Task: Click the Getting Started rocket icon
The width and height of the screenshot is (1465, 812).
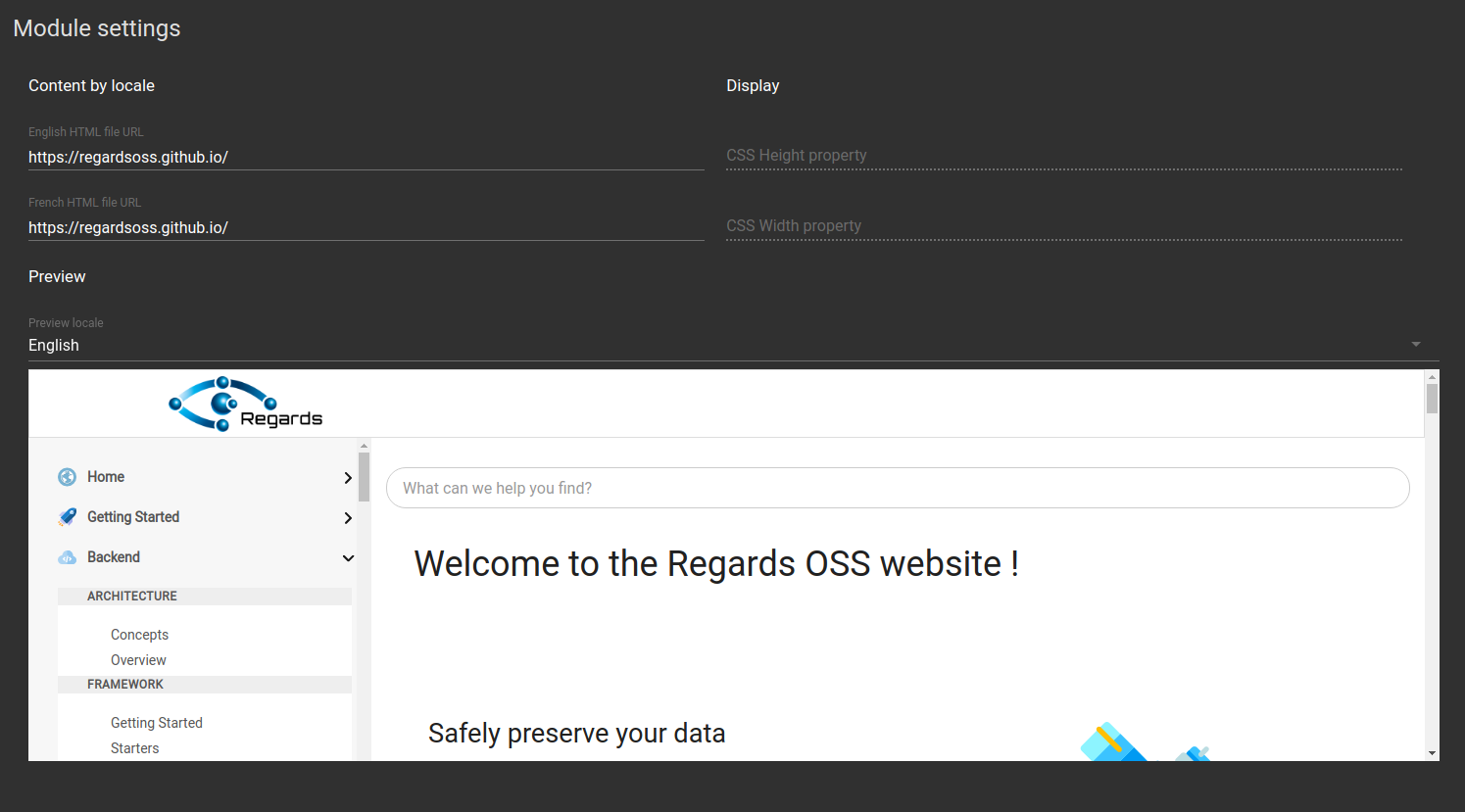Action: click(x=67, y=517)
